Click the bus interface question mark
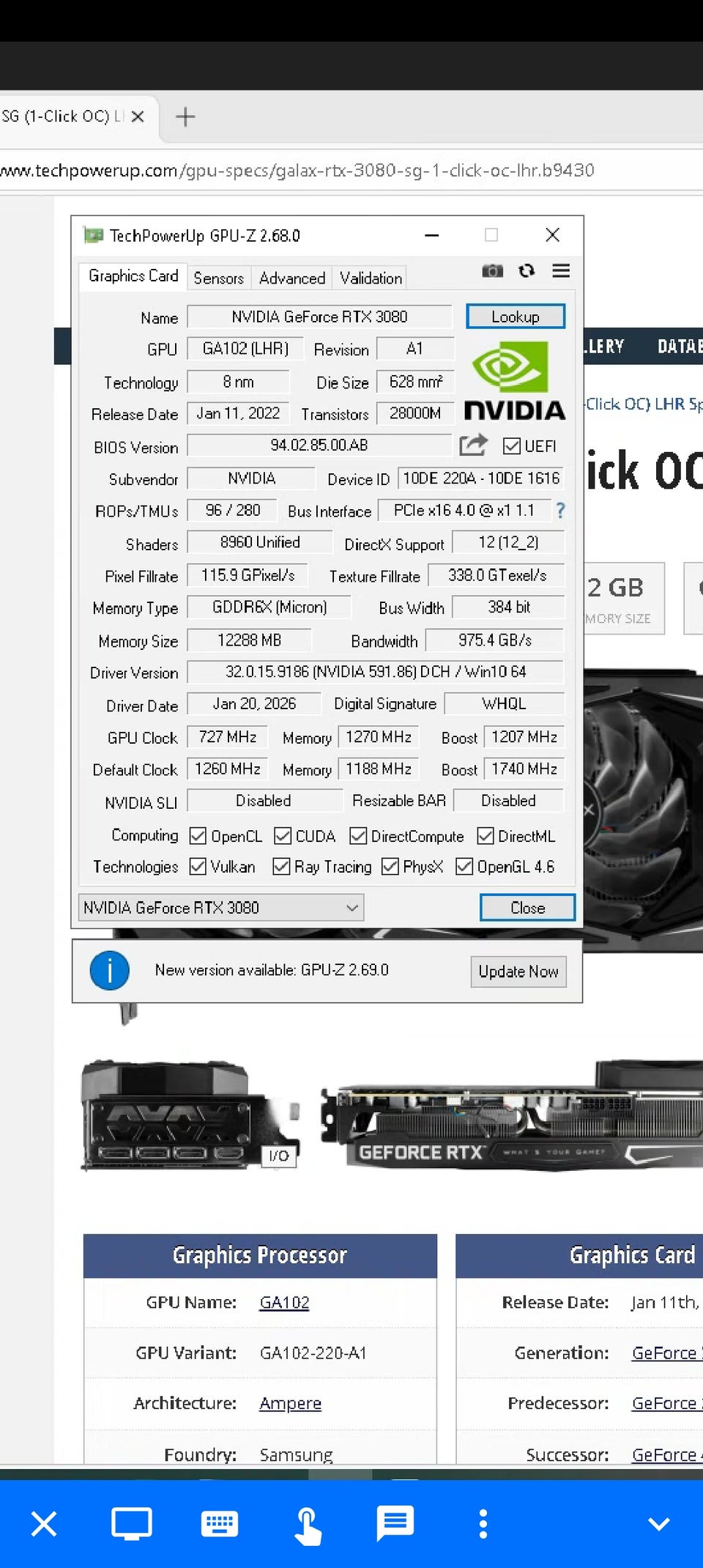Screen dimensions: 703x1568 pos(560,511)
